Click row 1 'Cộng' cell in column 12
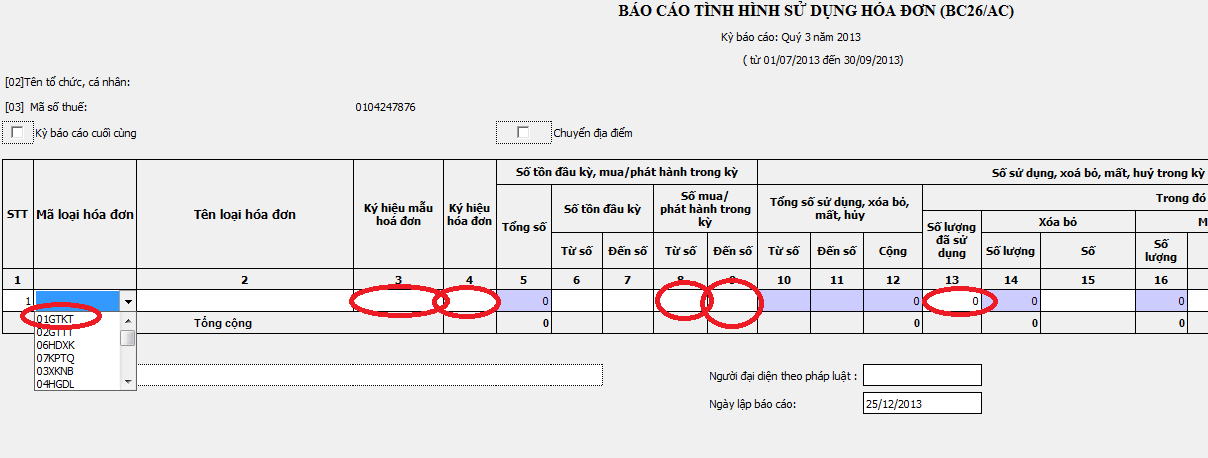Screen dimensions: 1208x458 tap(892, 300)
